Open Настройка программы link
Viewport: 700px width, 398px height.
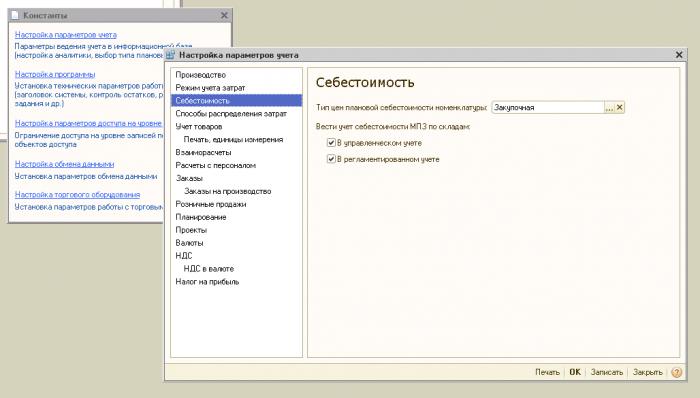coord(55,74)
